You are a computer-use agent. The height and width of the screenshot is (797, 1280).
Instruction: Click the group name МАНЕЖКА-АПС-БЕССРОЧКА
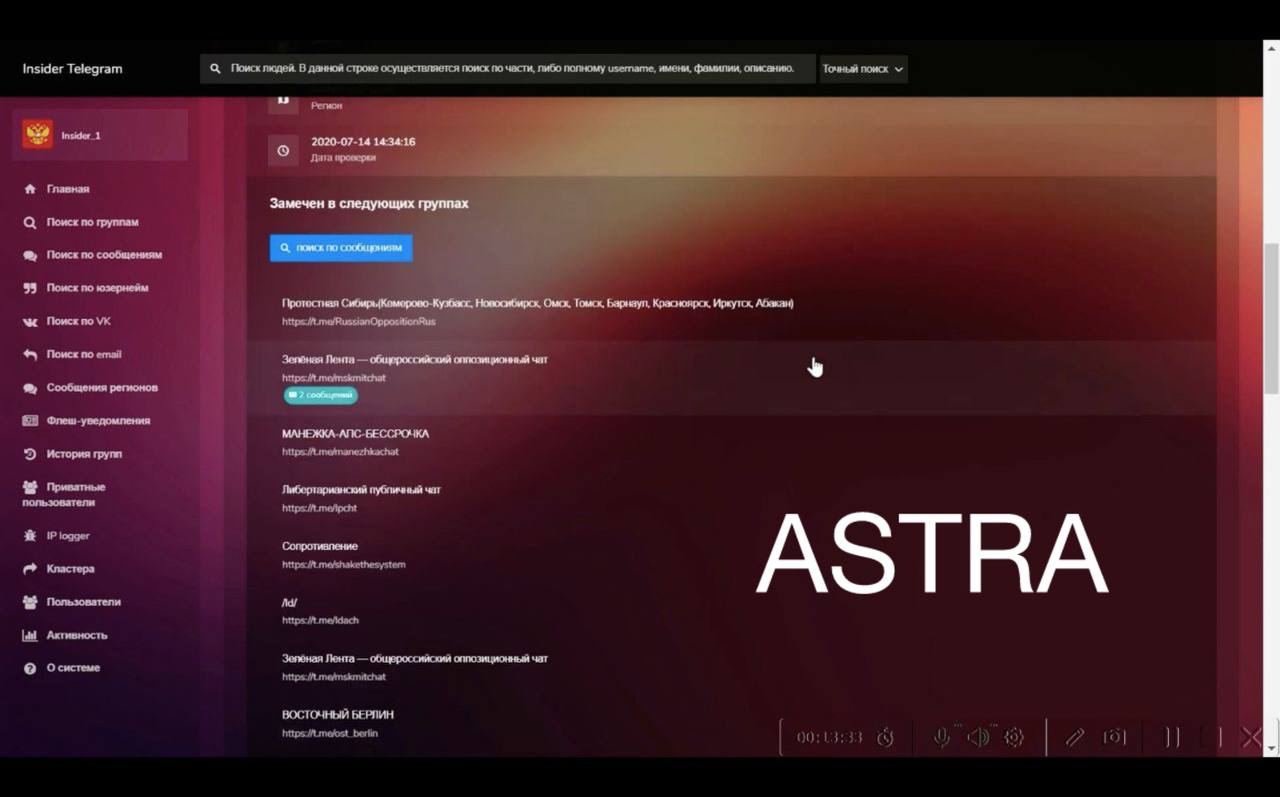(x=355, y=434)
